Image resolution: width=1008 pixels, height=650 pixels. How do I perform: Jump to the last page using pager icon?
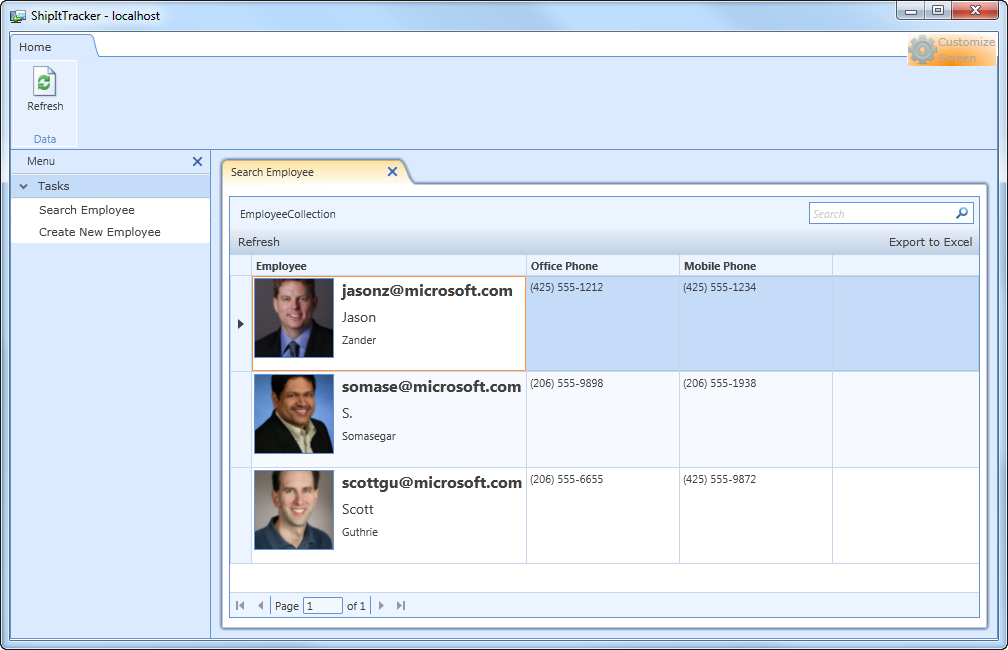pos(401,605)
